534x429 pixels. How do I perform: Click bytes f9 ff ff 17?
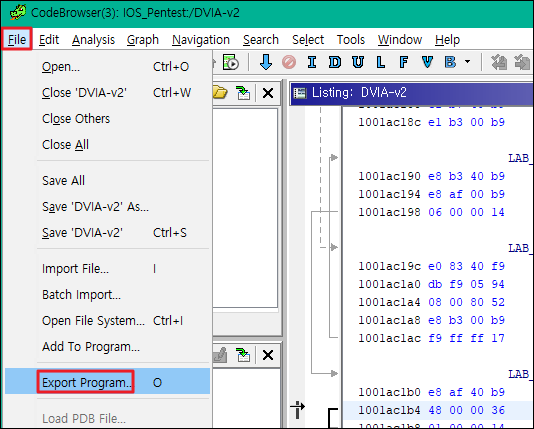coord(466,338)
